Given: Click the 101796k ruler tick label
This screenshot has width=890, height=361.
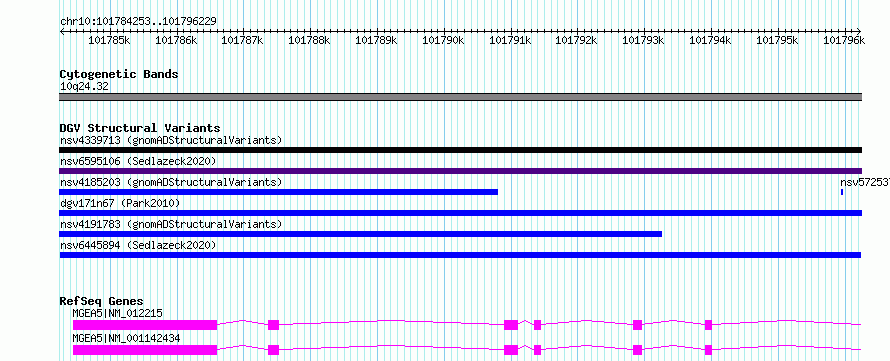Looking at the screenshot, I should pyautogui.click(x=844, y=40).
